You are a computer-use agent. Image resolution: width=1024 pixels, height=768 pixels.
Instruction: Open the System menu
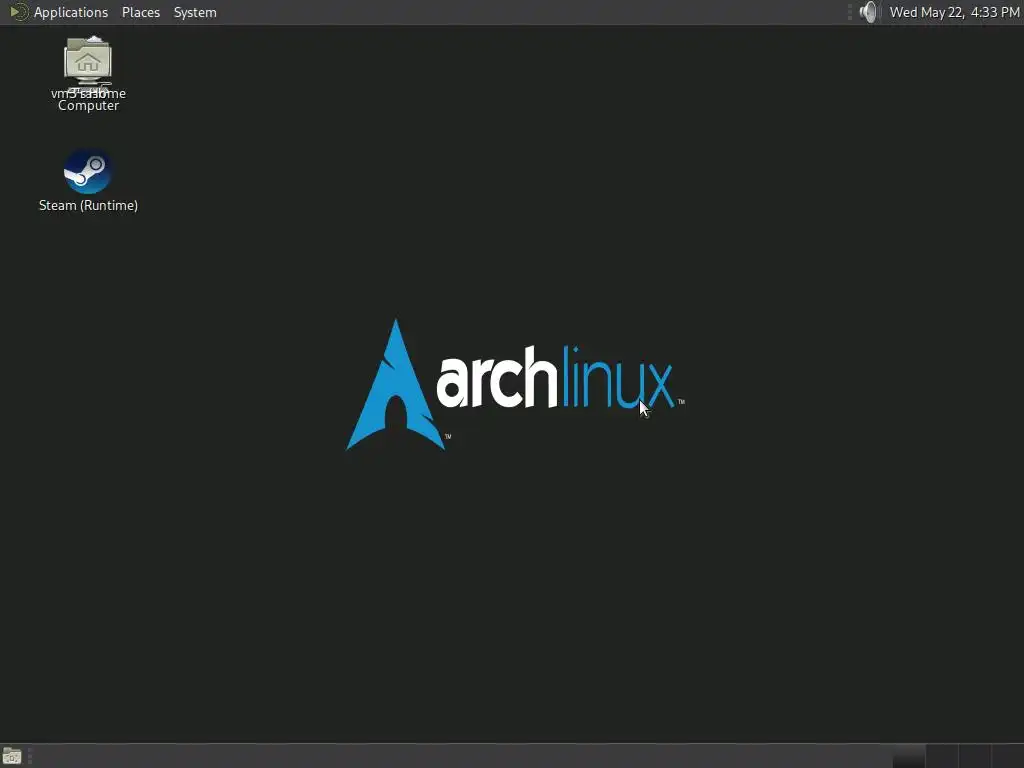[195, 12]
